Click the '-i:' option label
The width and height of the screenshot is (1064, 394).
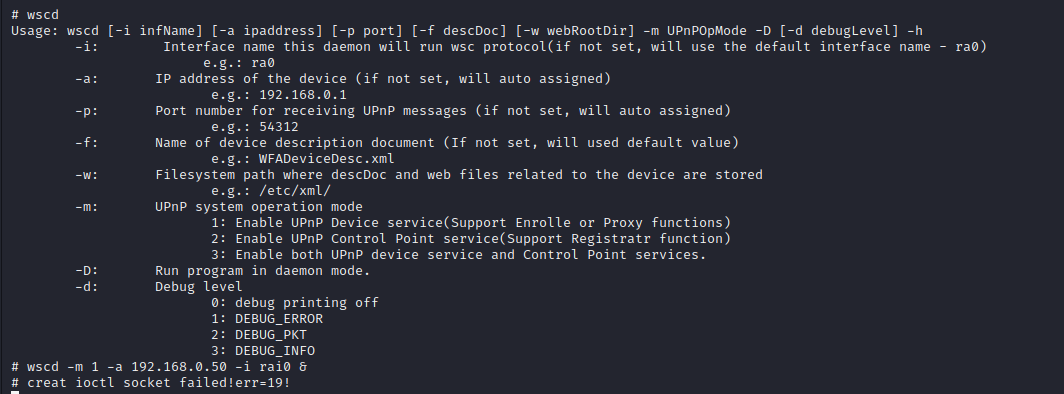(87, 47)
